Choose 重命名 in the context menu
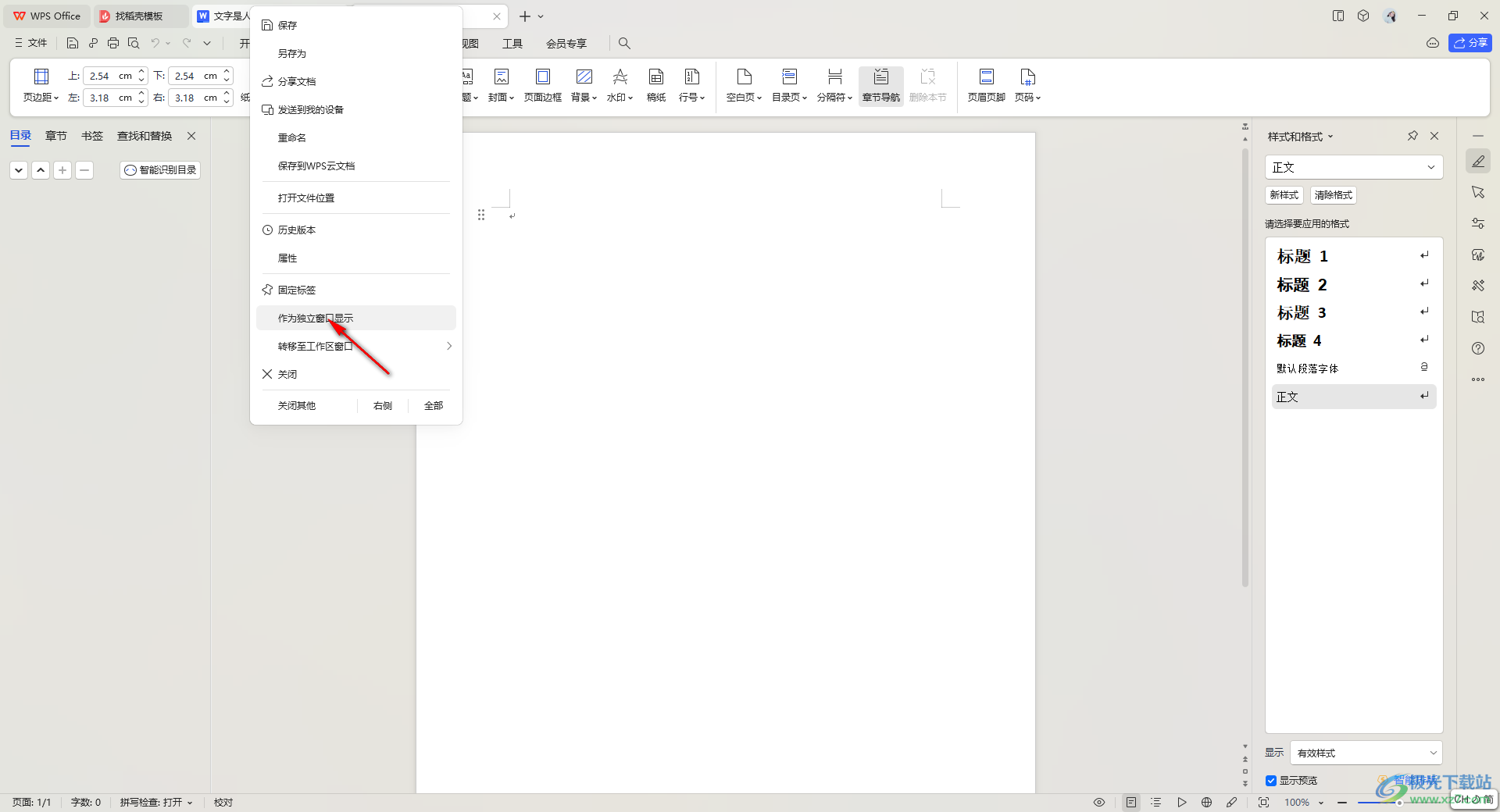Screen dimensions: 1500x812 pos(356,137)
